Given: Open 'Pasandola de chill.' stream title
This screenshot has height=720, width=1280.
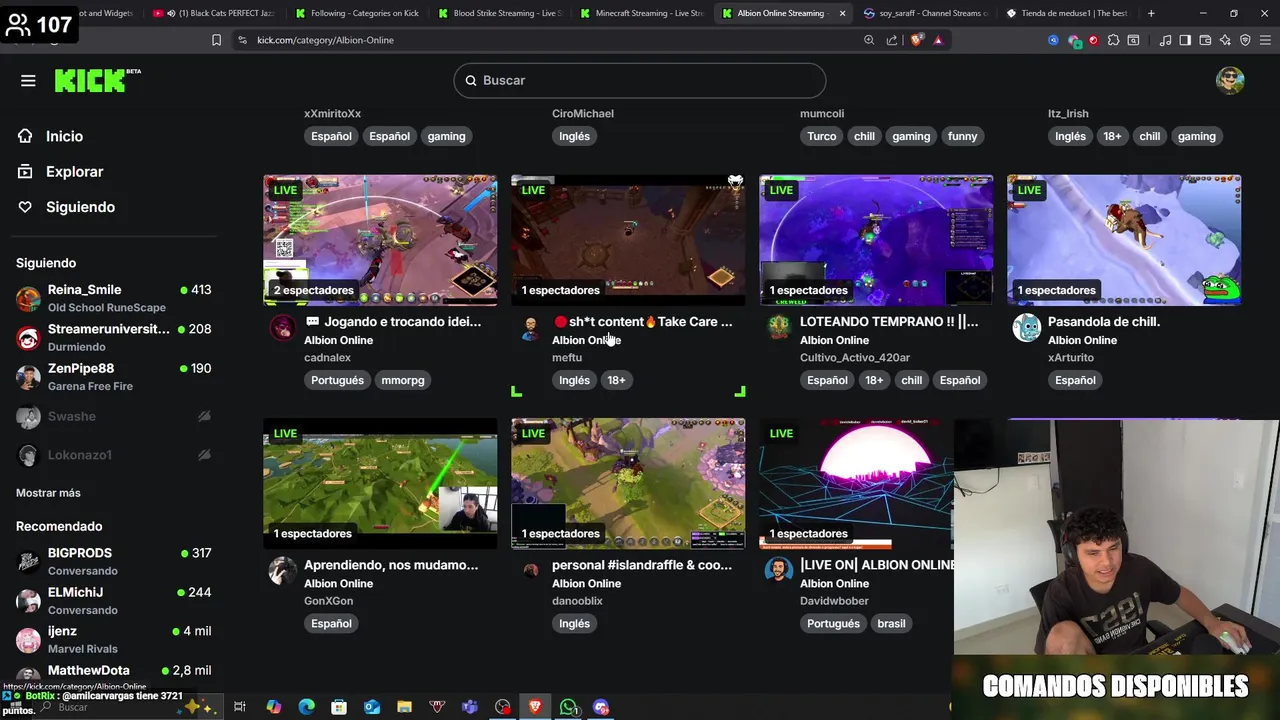Looking at the screenshot, I should 1104,322.
